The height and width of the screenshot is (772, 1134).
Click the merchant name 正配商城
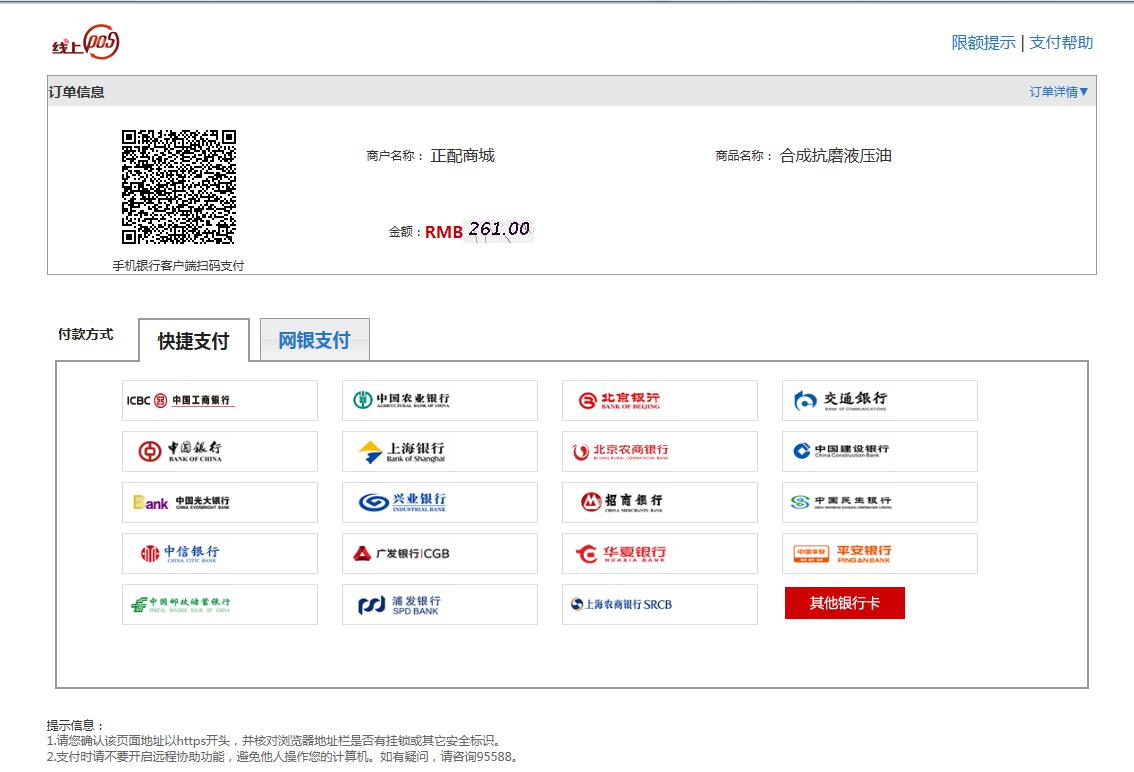(x=462, y=156)
